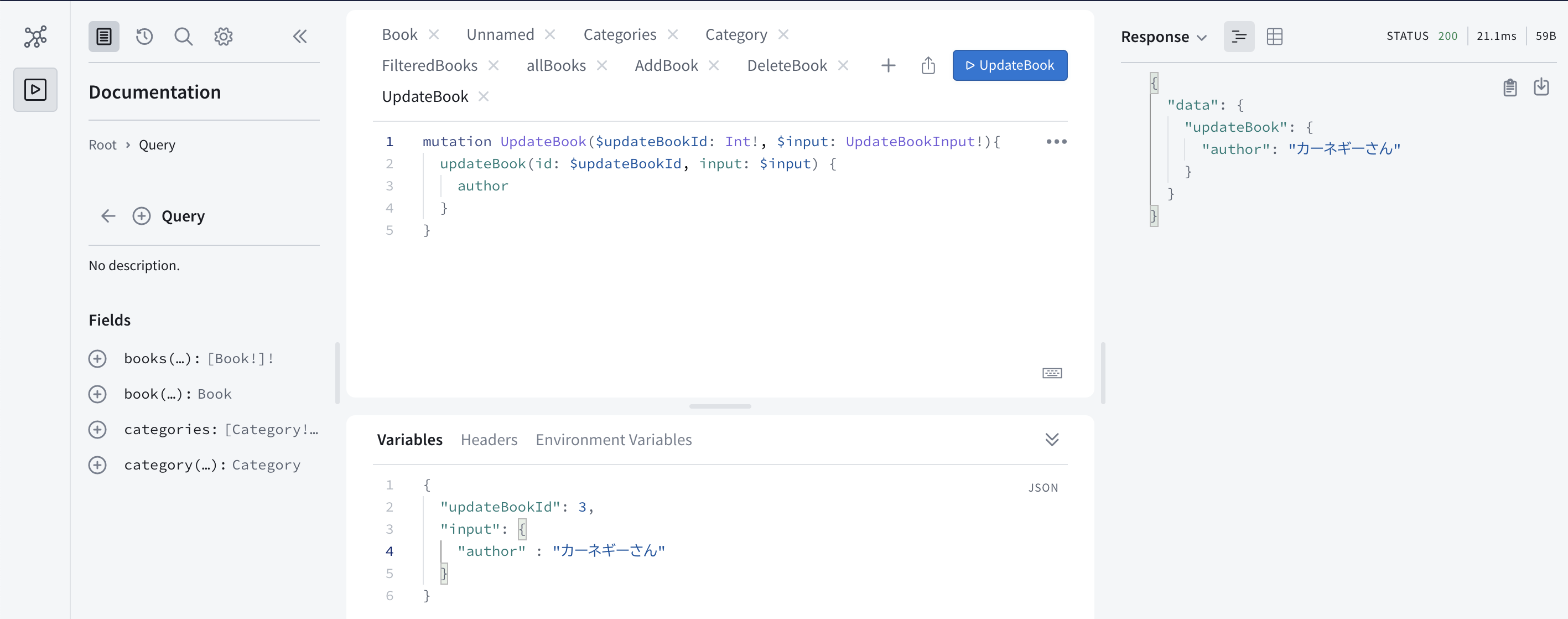Switch to the Book tab

(399, 34)
